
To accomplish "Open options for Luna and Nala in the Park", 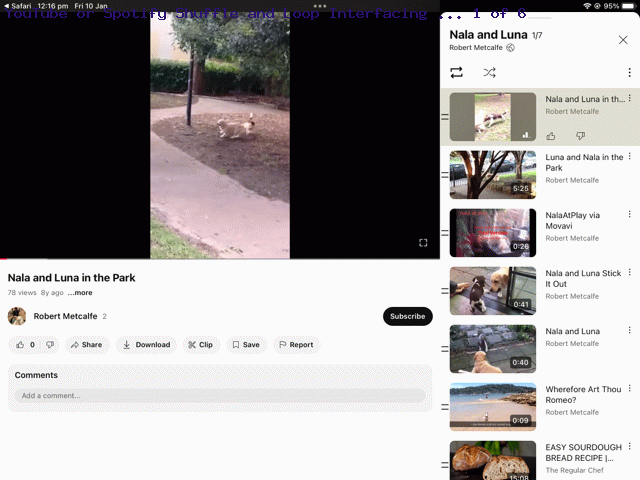I will tap(630, 156).
